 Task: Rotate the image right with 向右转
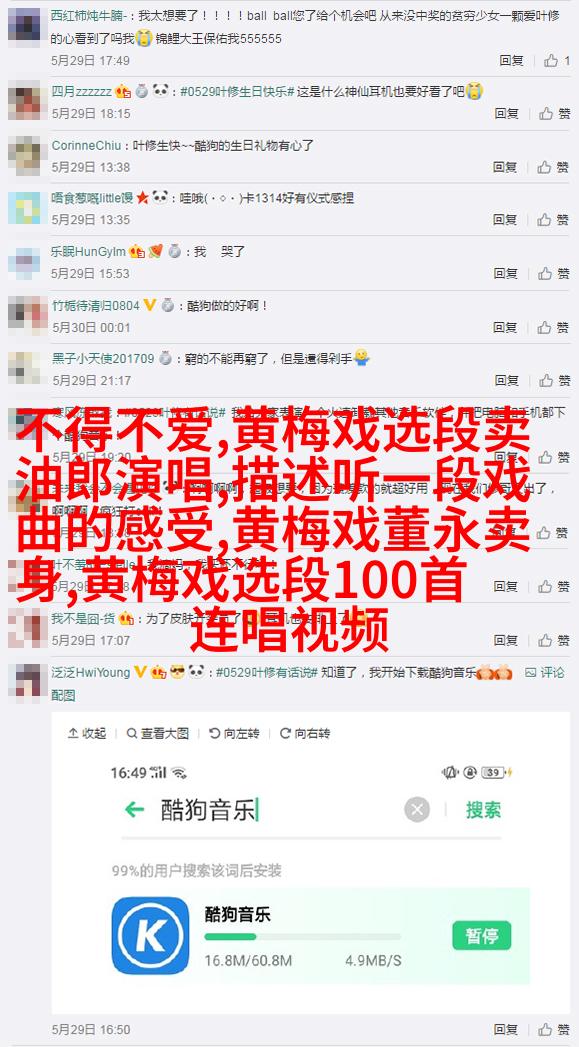click(305, 733)
